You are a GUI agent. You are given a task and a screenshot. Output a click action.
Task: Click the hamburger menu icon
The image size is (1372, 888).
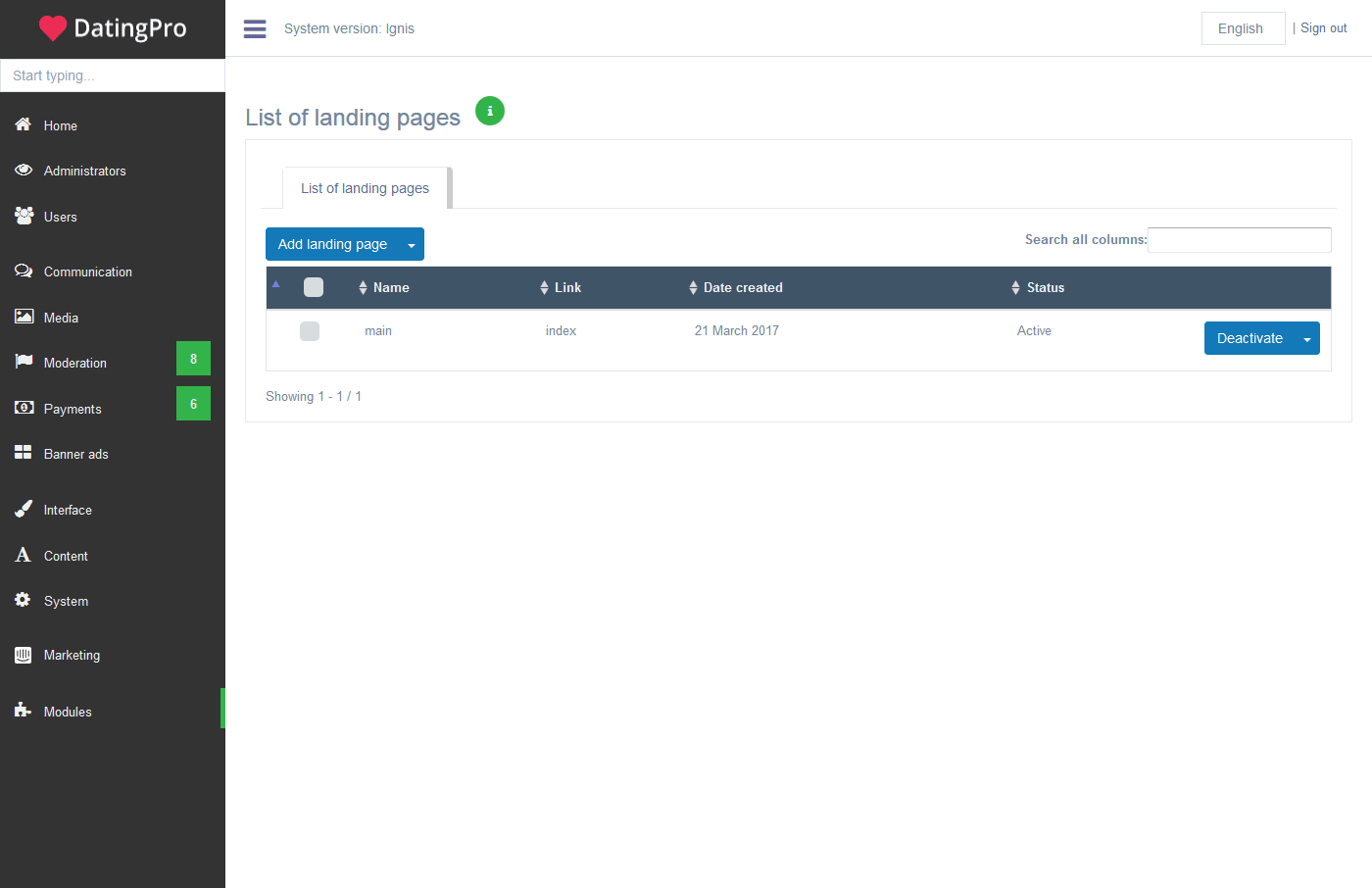255,28
